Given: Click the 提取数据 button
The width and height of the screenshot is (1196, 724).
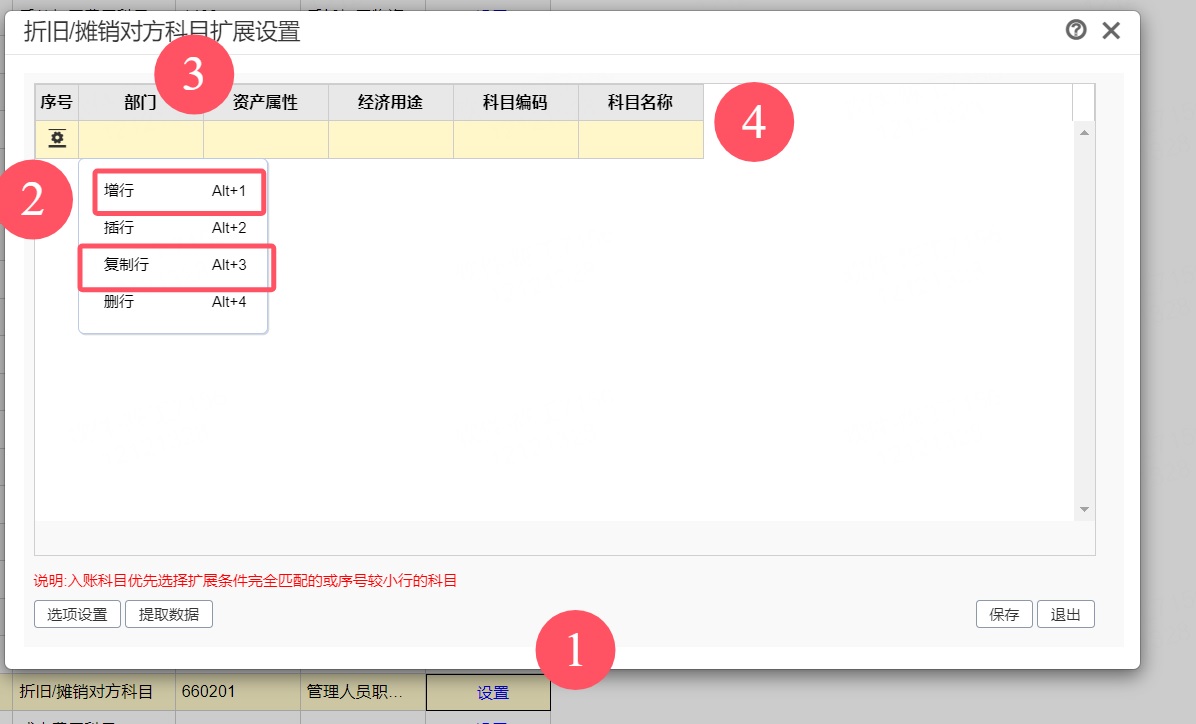Looking at the screenshot, I should click(x=169, y=614).
